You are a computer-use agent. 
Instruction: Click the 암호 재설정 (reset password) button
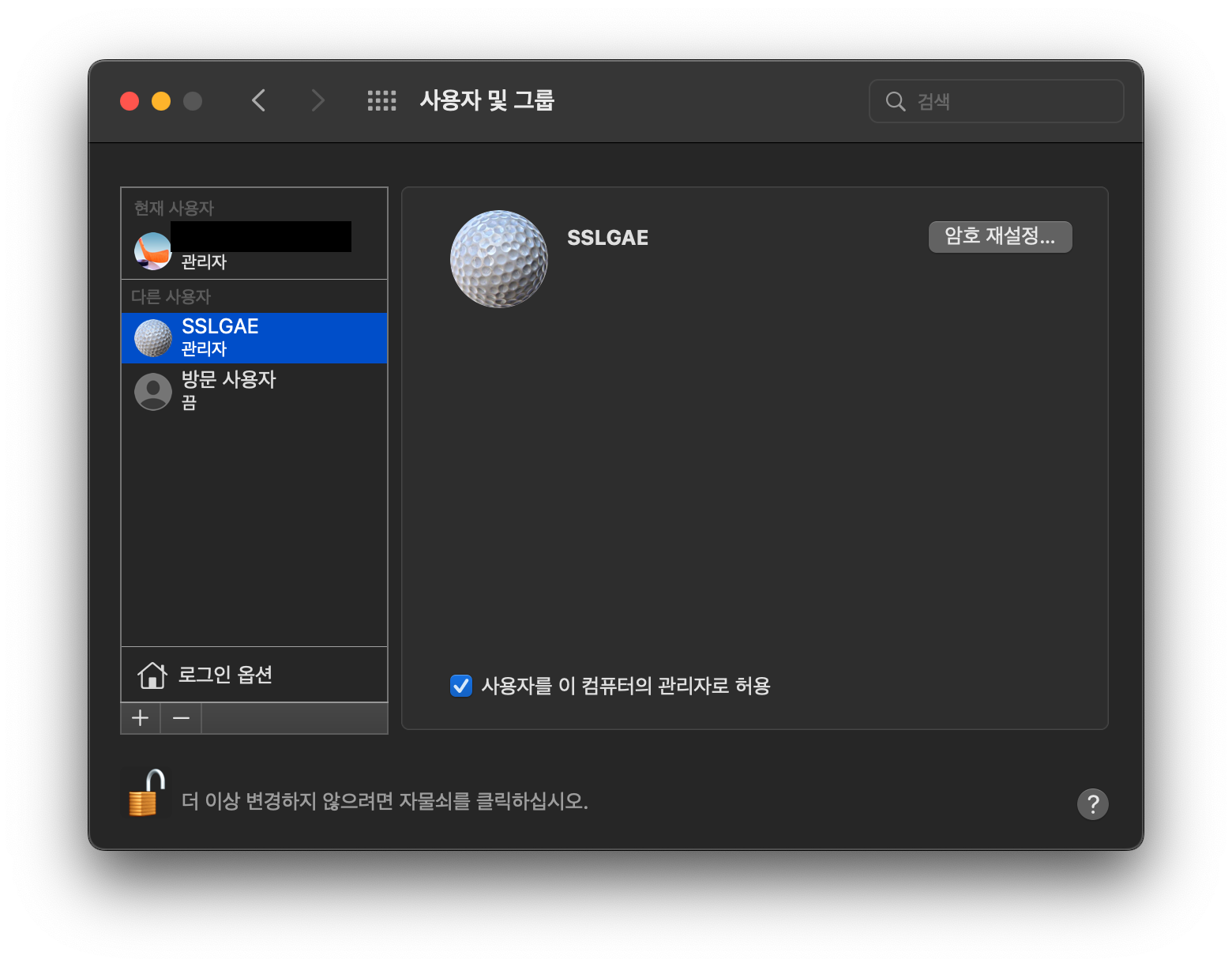(1000, 236)
